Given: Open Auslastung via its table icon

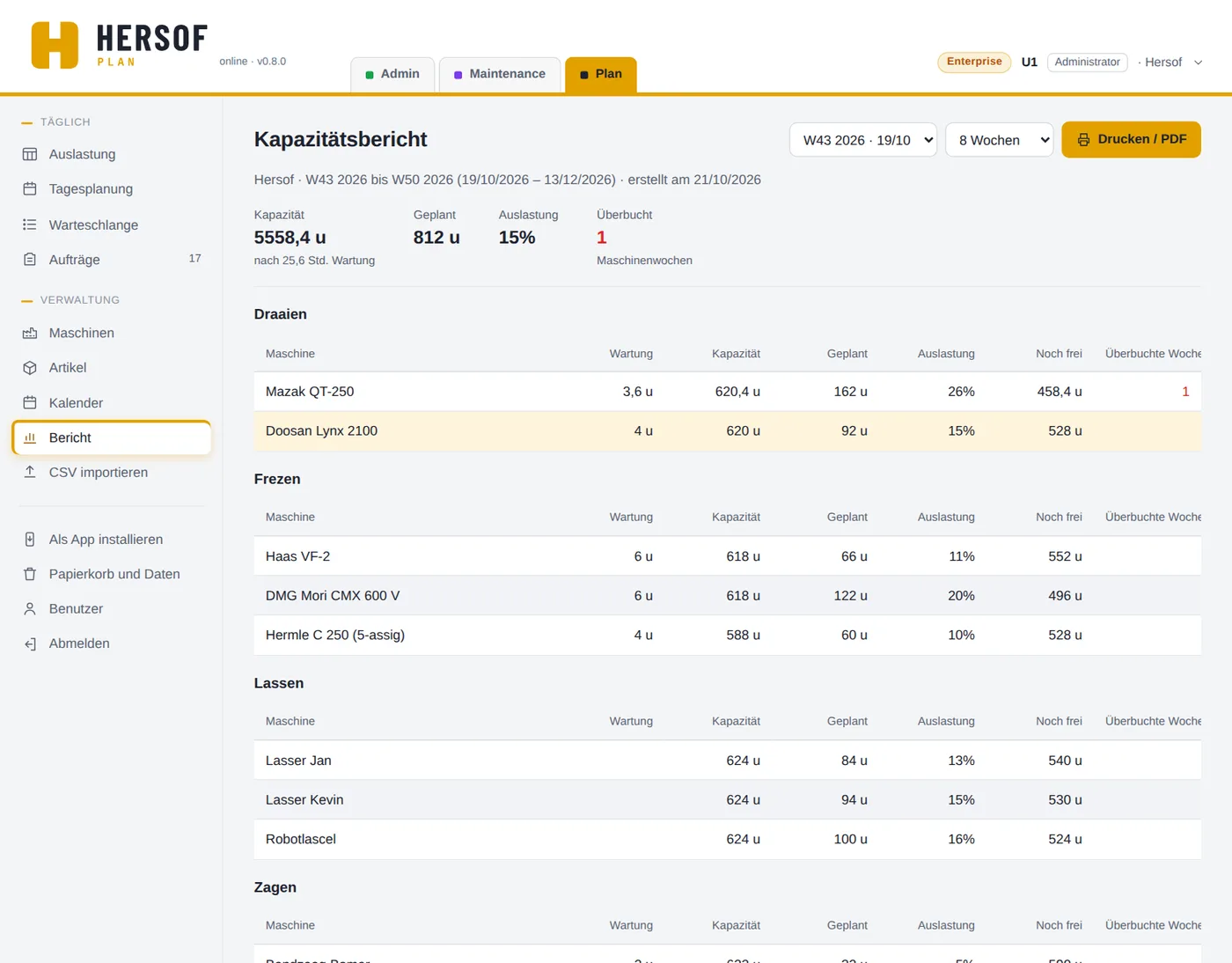Looking at the screenshot, I should click(30, 154).
